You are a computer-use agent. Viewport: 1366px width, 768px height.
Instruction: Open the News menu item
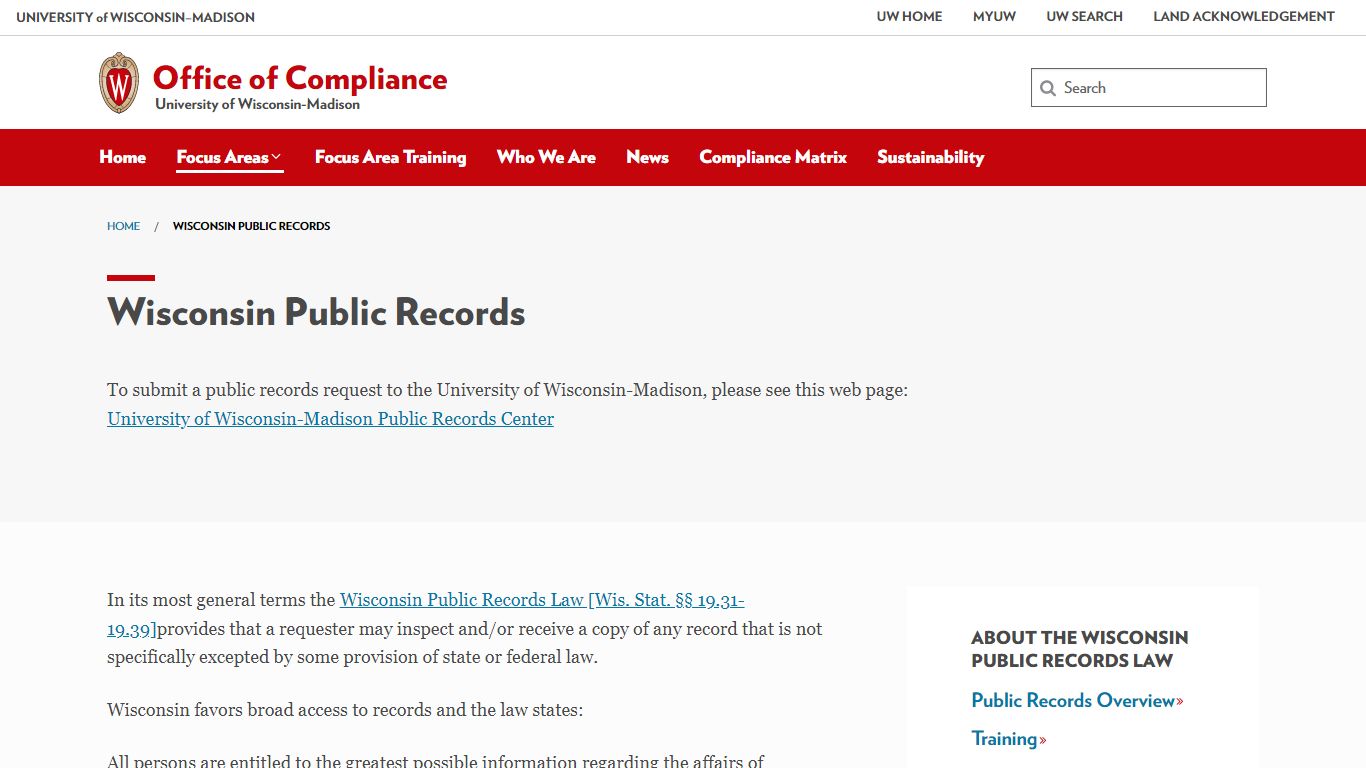click(647, 157)
